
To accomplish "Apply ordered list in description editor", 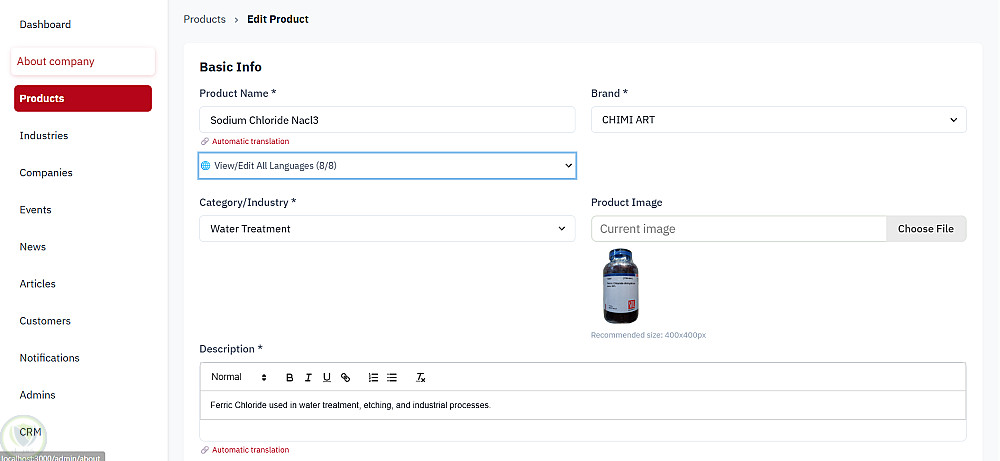I will point(373,377).
